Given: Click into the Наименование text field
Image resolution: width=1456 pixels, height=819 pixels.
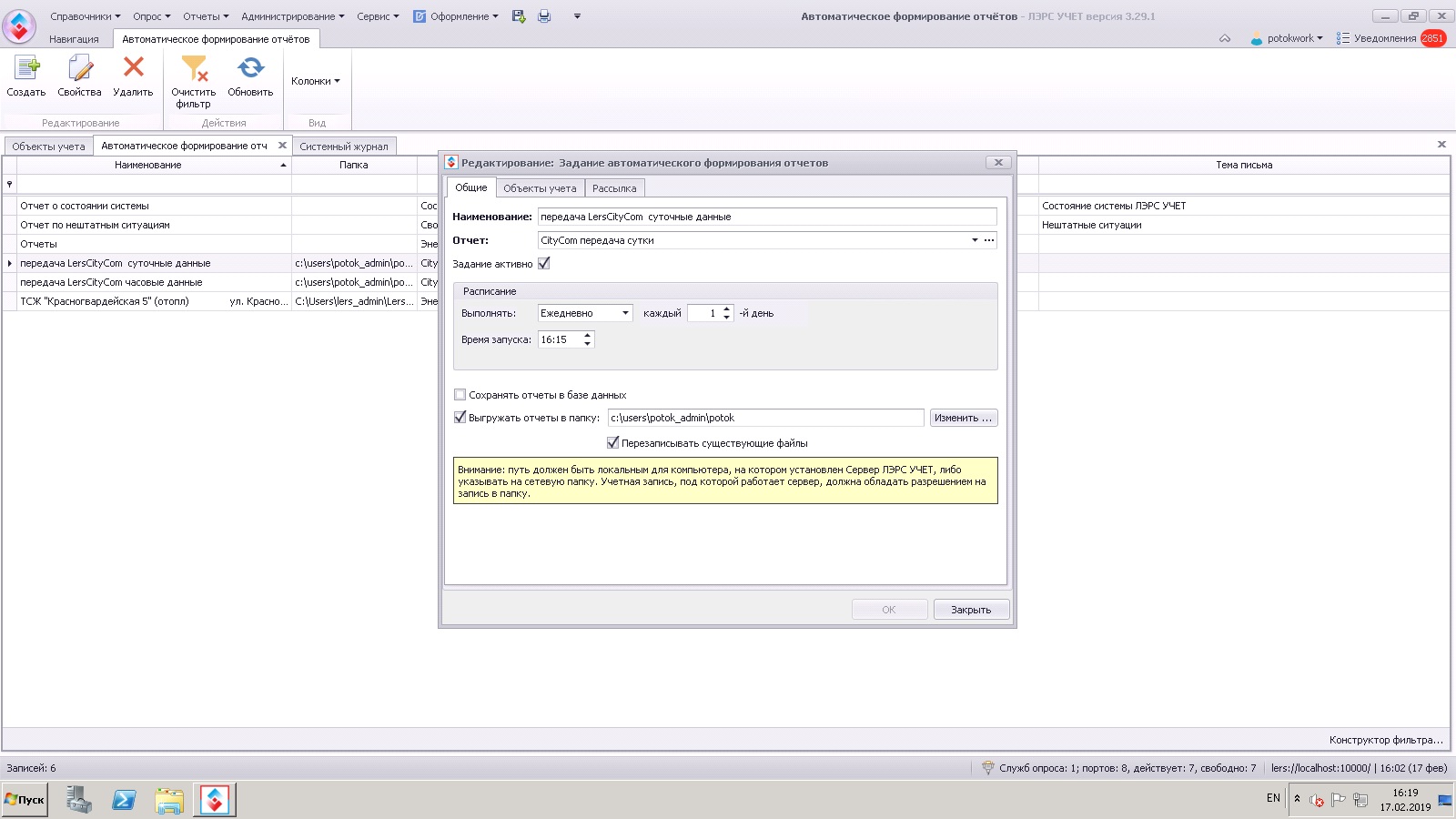Looking at the screenshot, I should click(767, 217).
